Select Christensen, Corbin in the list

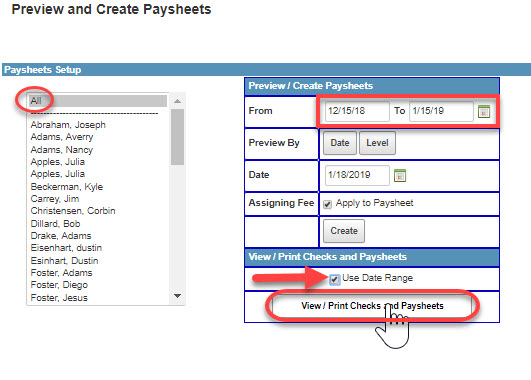click(73, 211)
